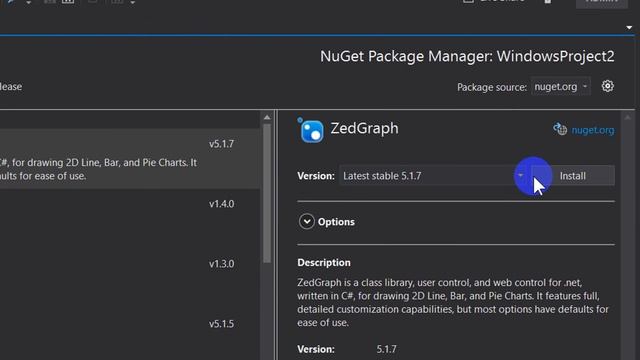
Task: Click the package list scrollbar up arrow
Action: tap(267, 118)
